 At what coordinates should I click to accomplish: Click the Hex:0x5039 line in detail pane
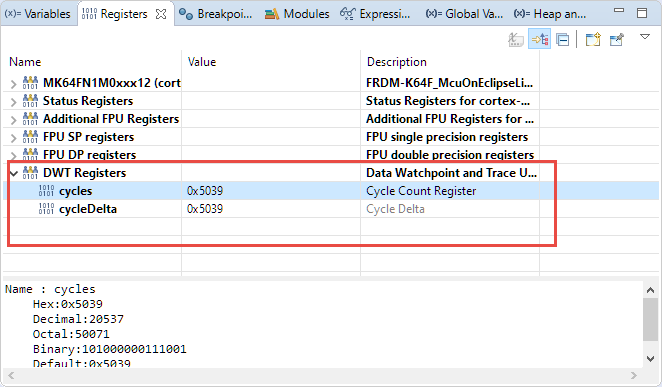point(68,304)
